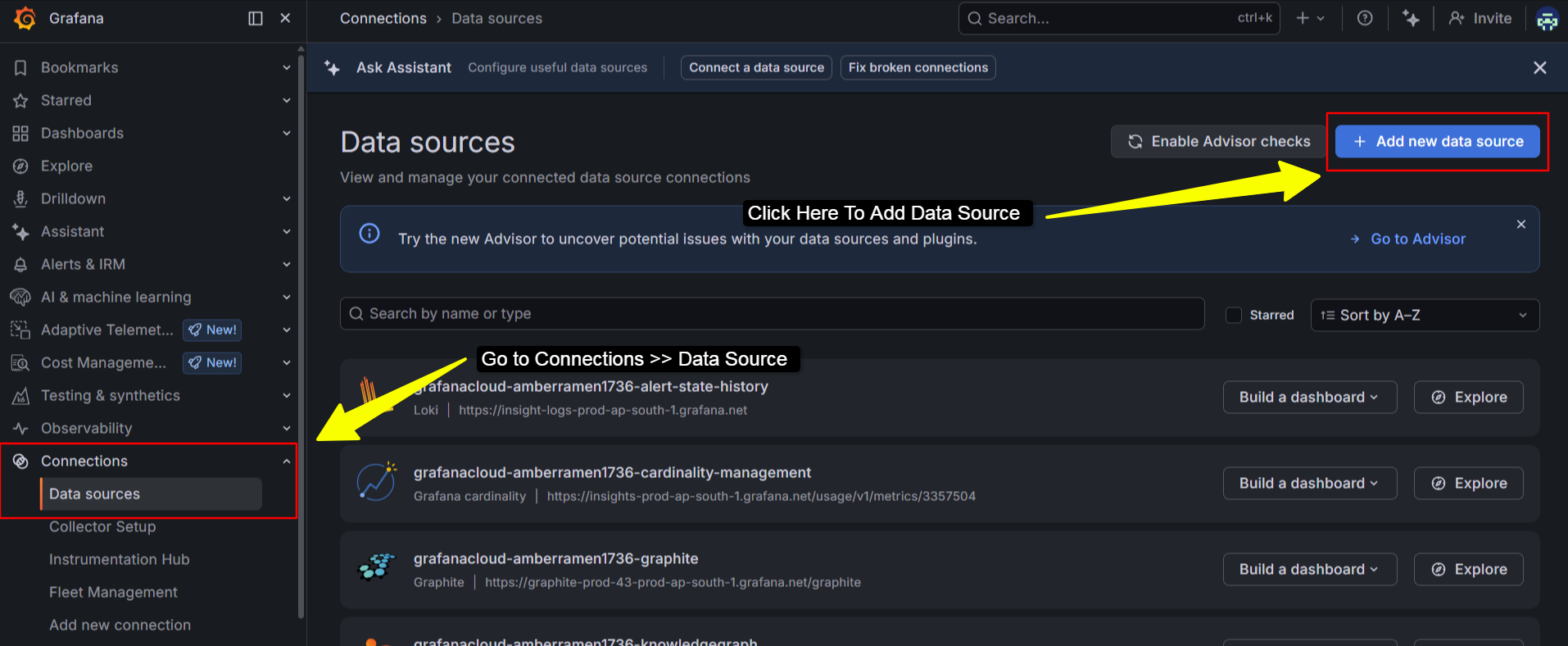Click the Graphite data source logo
The width and height of the screenshot is (1568, 646).
(x=377, y=566)
